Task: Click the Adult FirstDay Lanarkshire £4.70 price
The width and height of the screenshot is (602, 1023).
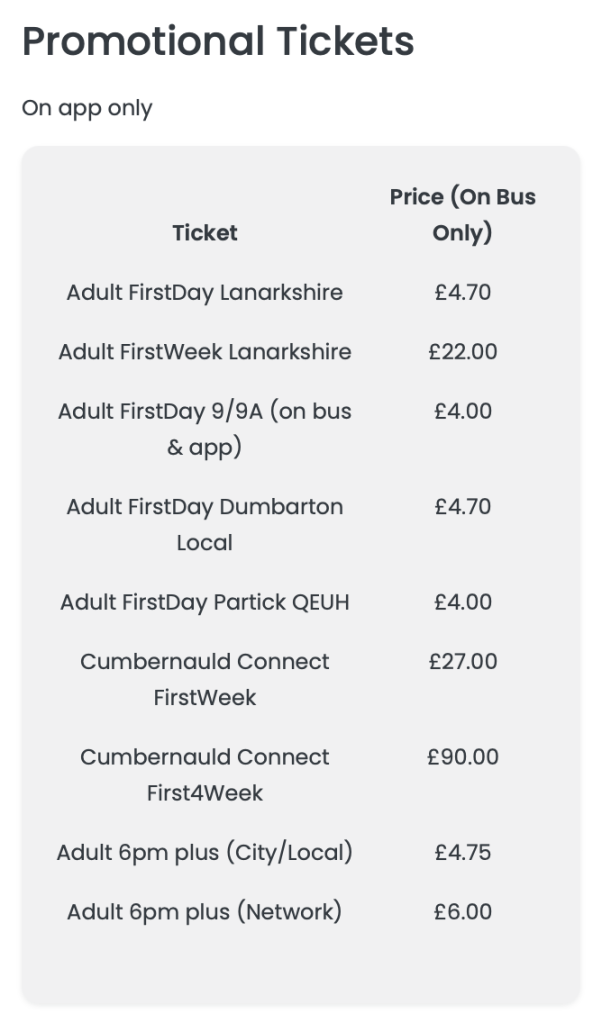Action: 462,293
